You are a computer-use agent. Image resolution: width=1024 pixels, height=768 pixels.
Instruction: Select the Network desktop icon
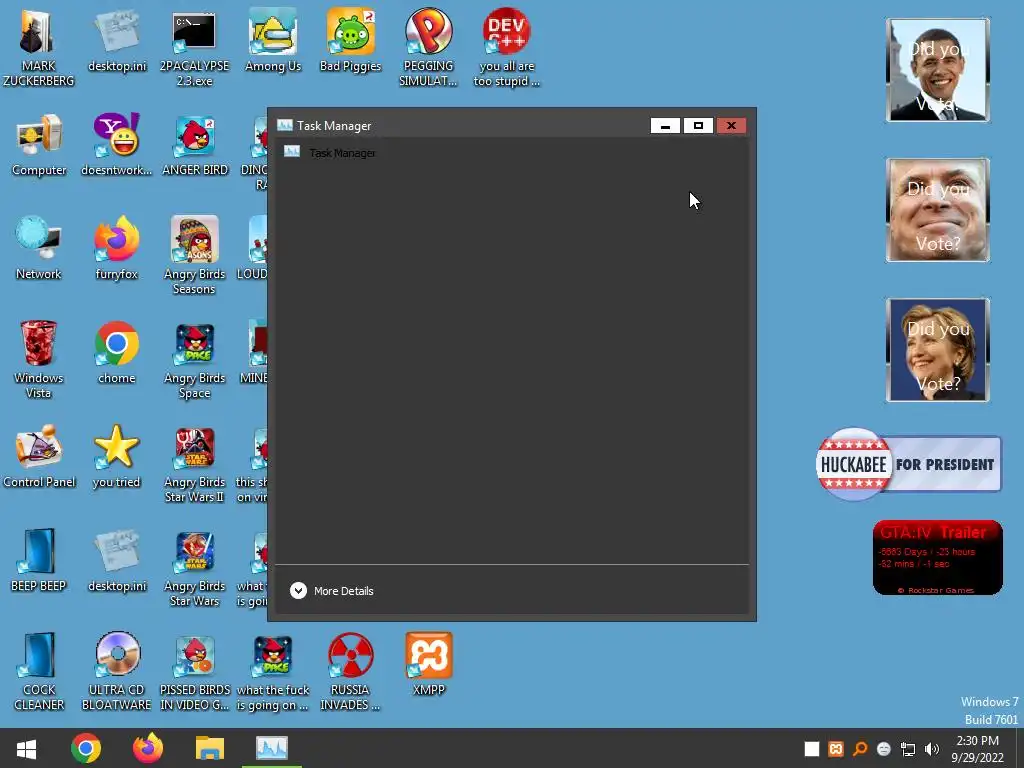(x=39, y=248)
